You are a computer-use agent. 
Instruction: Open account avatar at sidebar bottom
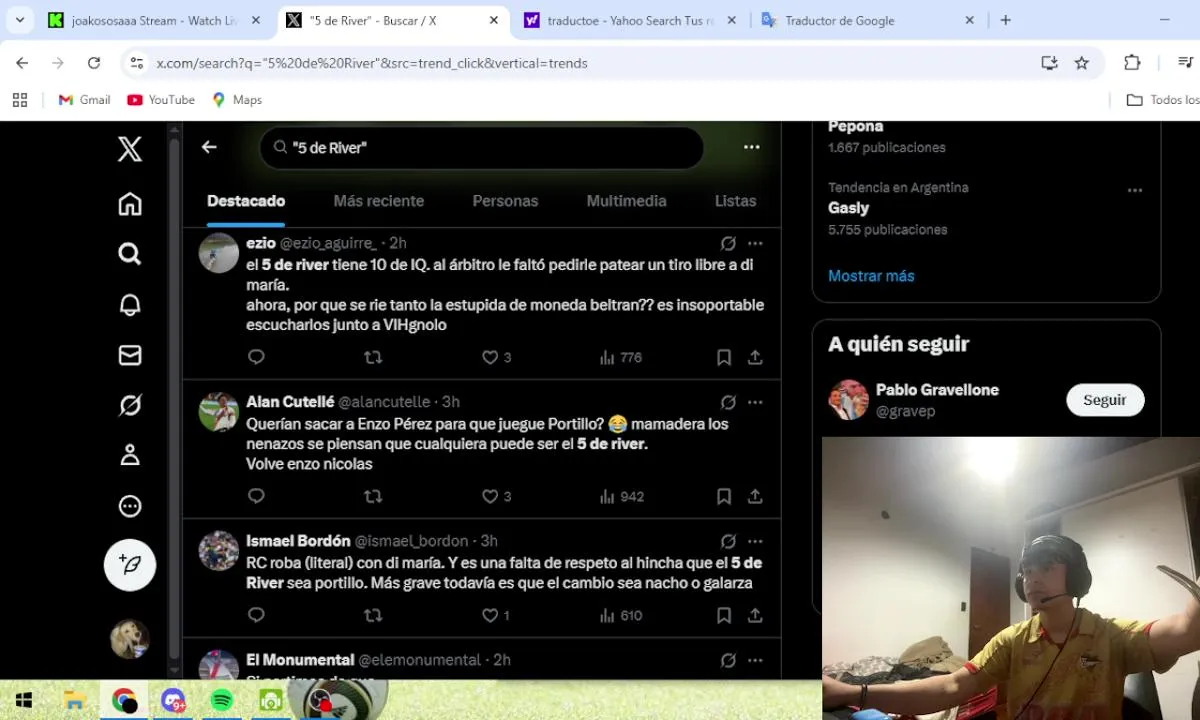coord(130,639)
